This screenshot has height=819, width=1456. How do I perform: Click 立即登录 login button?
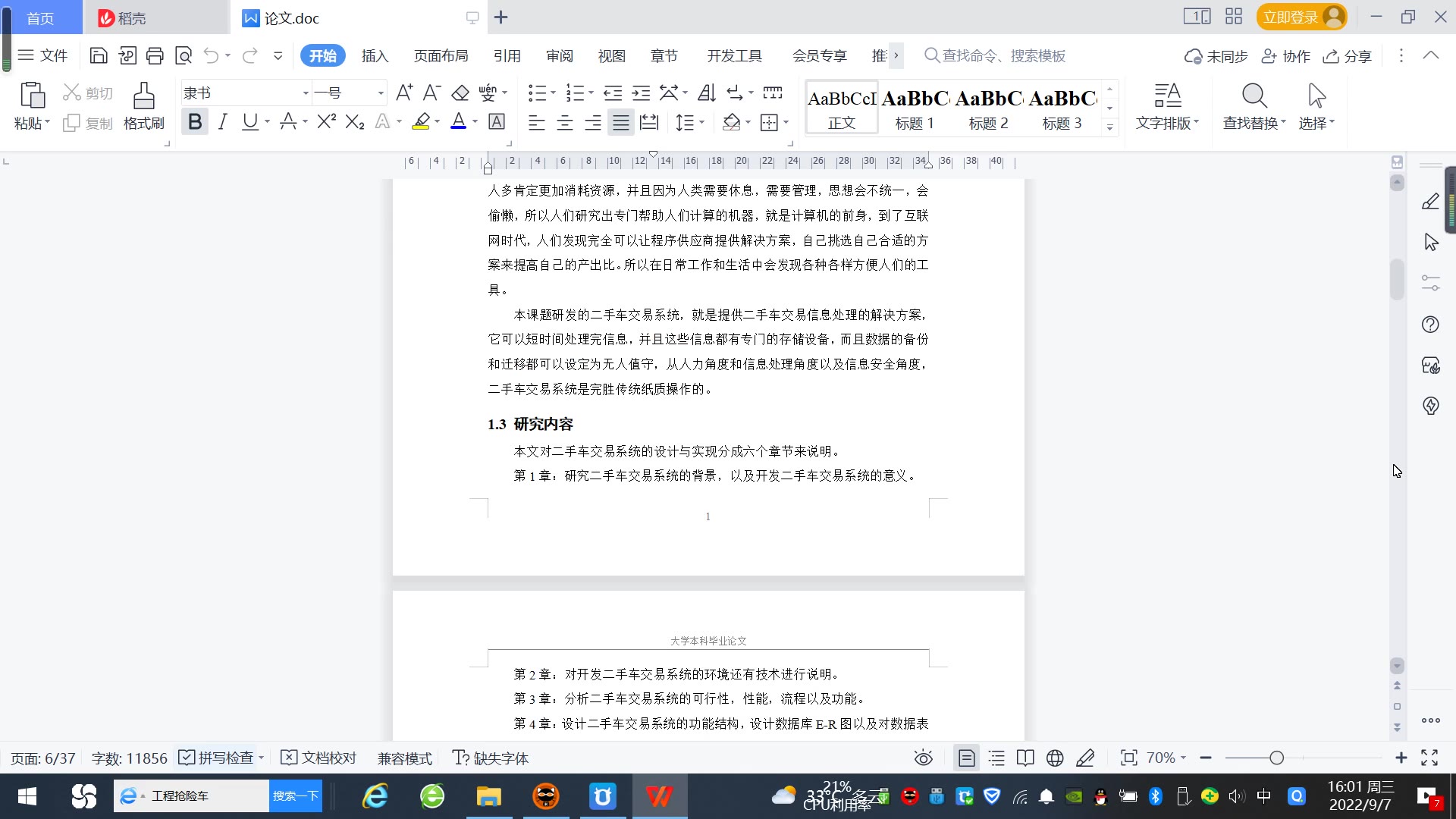[1301, 17]
